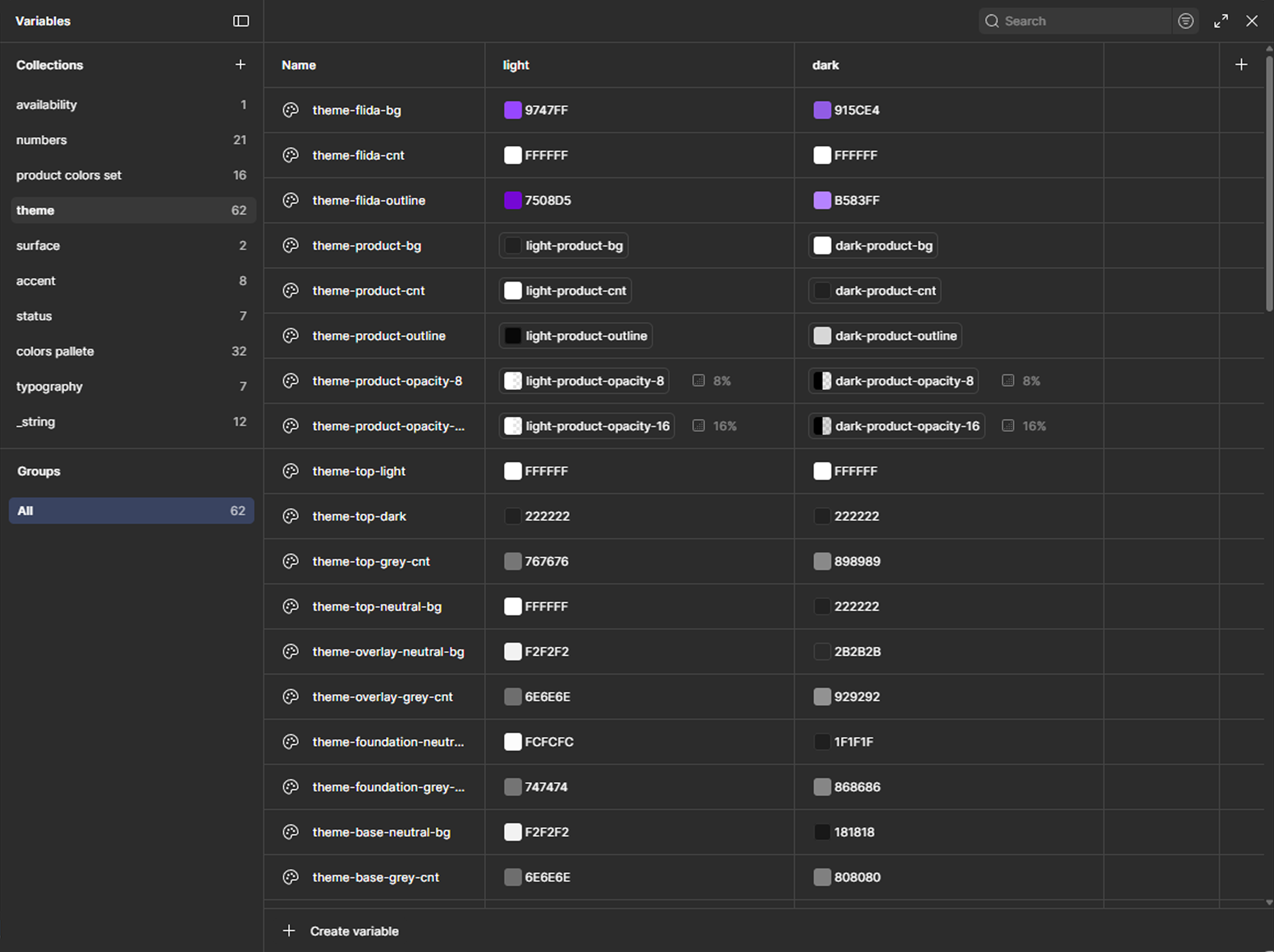Expand the variables window to full size
Viewport: 1274px width, 952px height.
click(1221, 21)
